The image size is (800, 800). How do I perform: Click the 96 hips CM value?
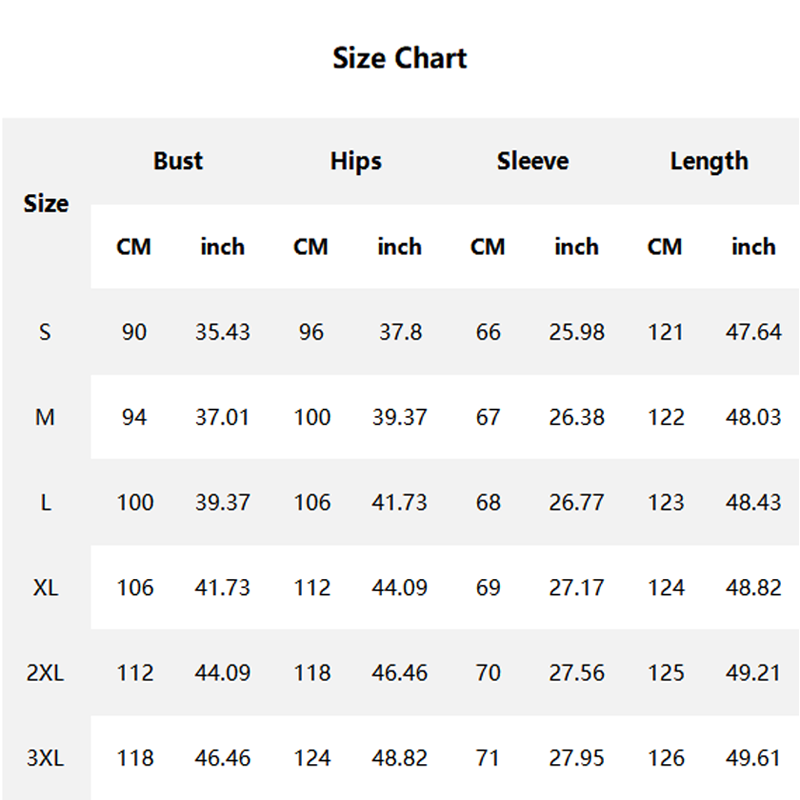pyautogui.click(x=311, y=332)
